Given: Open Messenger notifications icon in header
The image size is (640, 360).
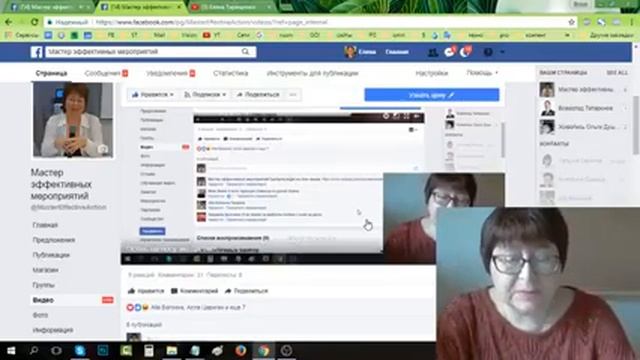Looking at the screenshot, I should click(x=449, y=52).
